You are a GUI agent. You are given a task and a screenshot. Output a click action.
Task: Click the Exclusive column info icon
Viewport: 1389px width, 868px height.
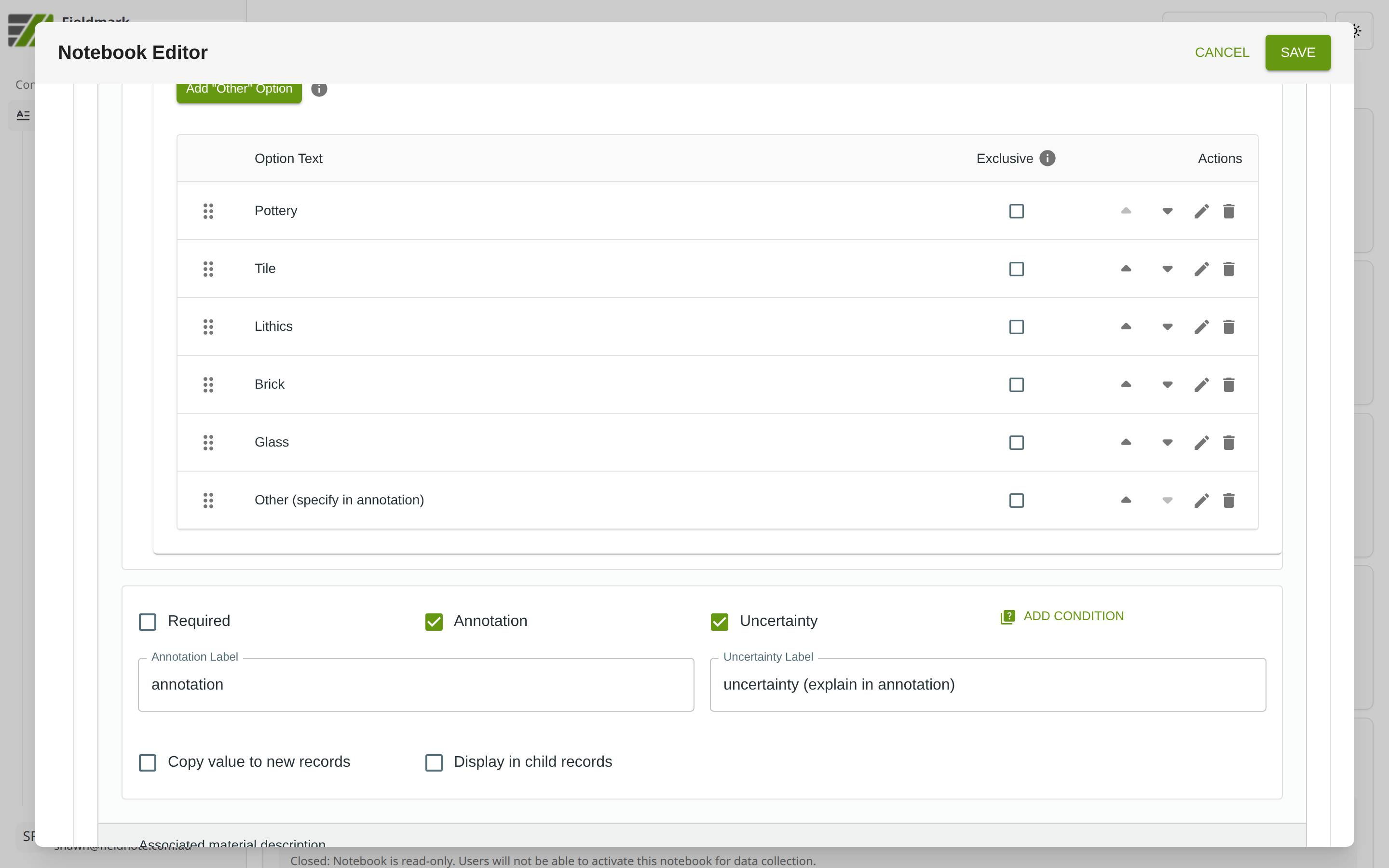1047,159
